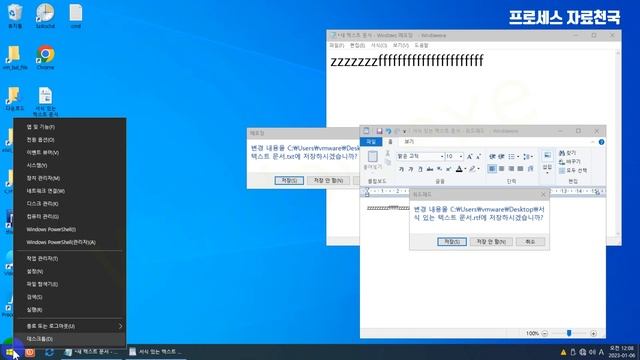Click the taskbar clock showing 12:08
This screenshot has height=360, width=640.
(622, 352)
